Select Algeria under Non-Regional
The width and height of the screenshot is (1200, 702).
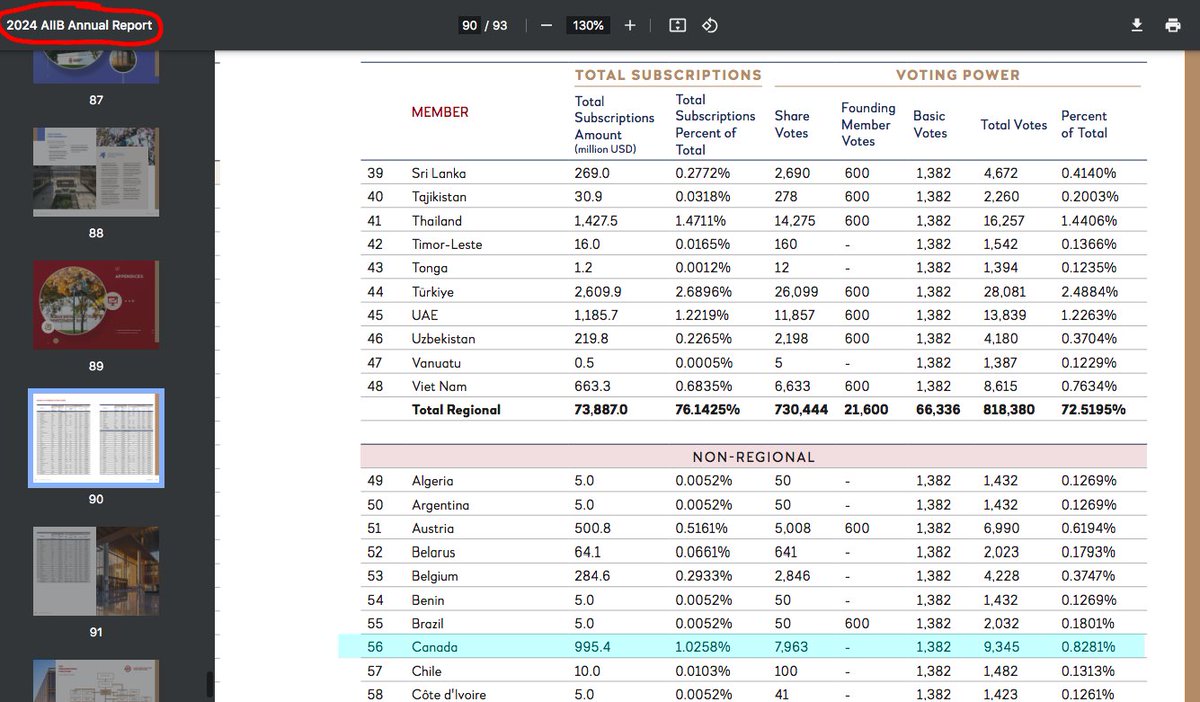point(432,481)
